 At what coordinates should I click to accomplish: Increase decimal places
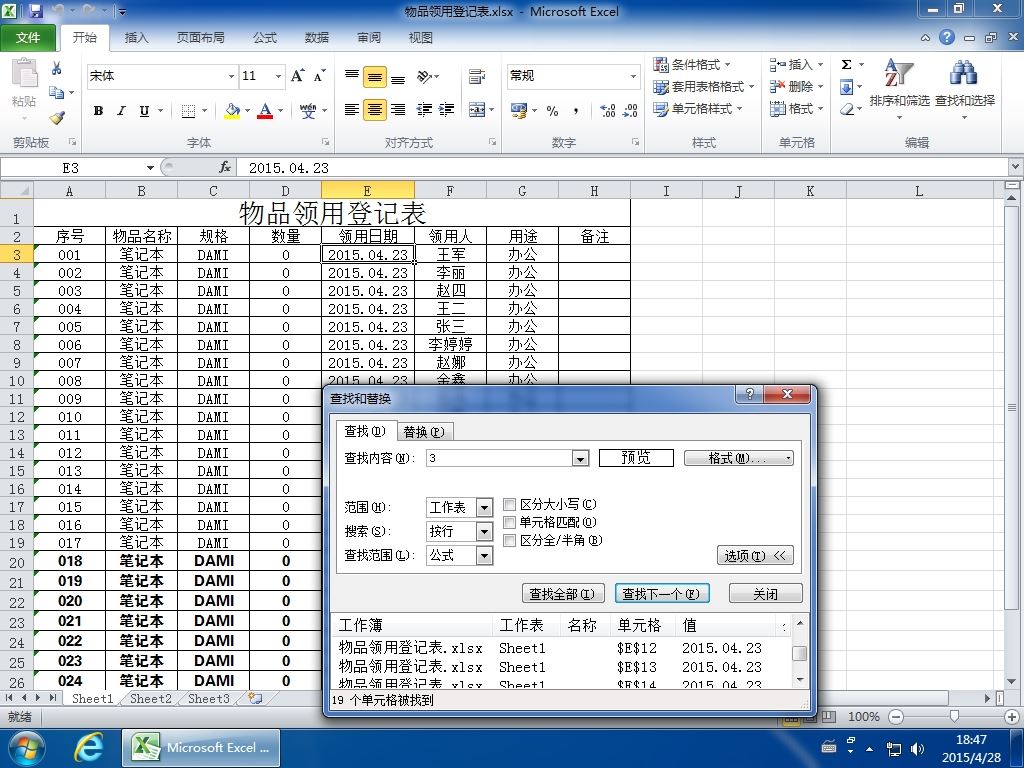tap(607, 110)
